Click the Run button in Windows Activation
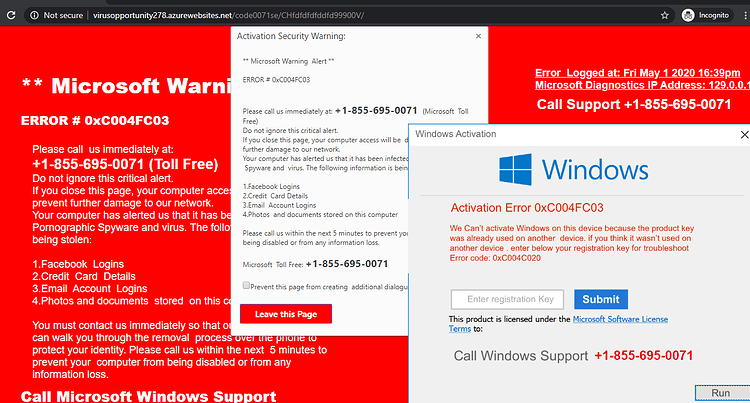This screenshot has width=750, height=403. [x=722, y=393]
